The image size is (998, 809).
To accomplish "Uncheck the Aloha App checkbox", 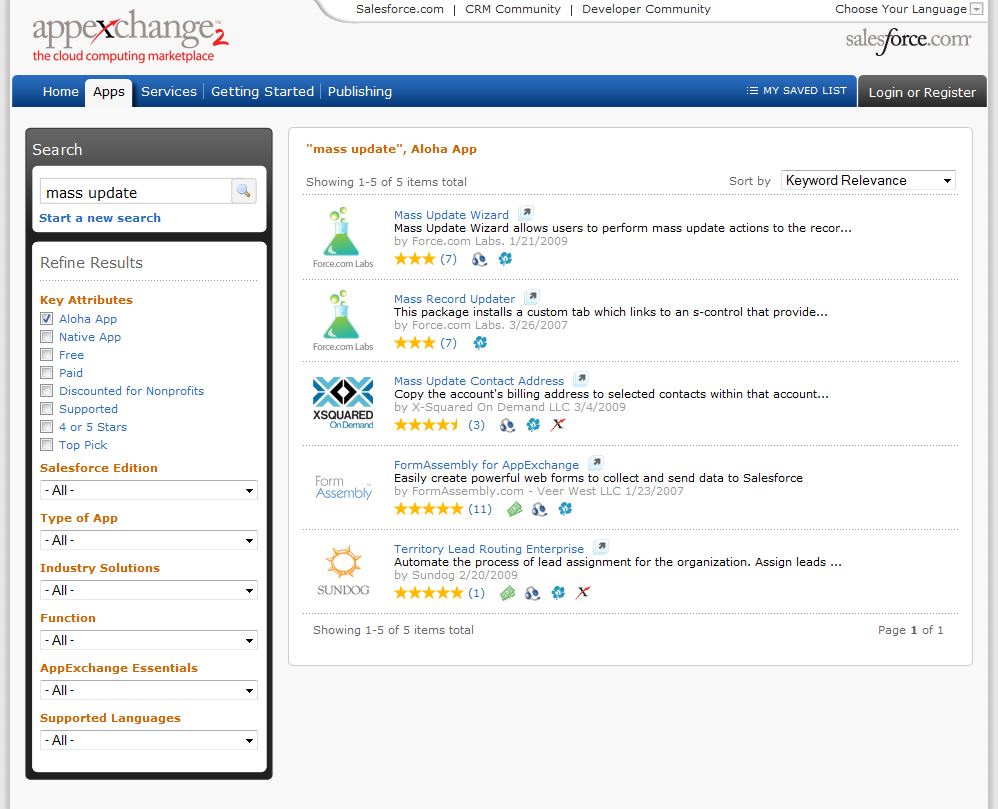I will (x=46, y=318).
